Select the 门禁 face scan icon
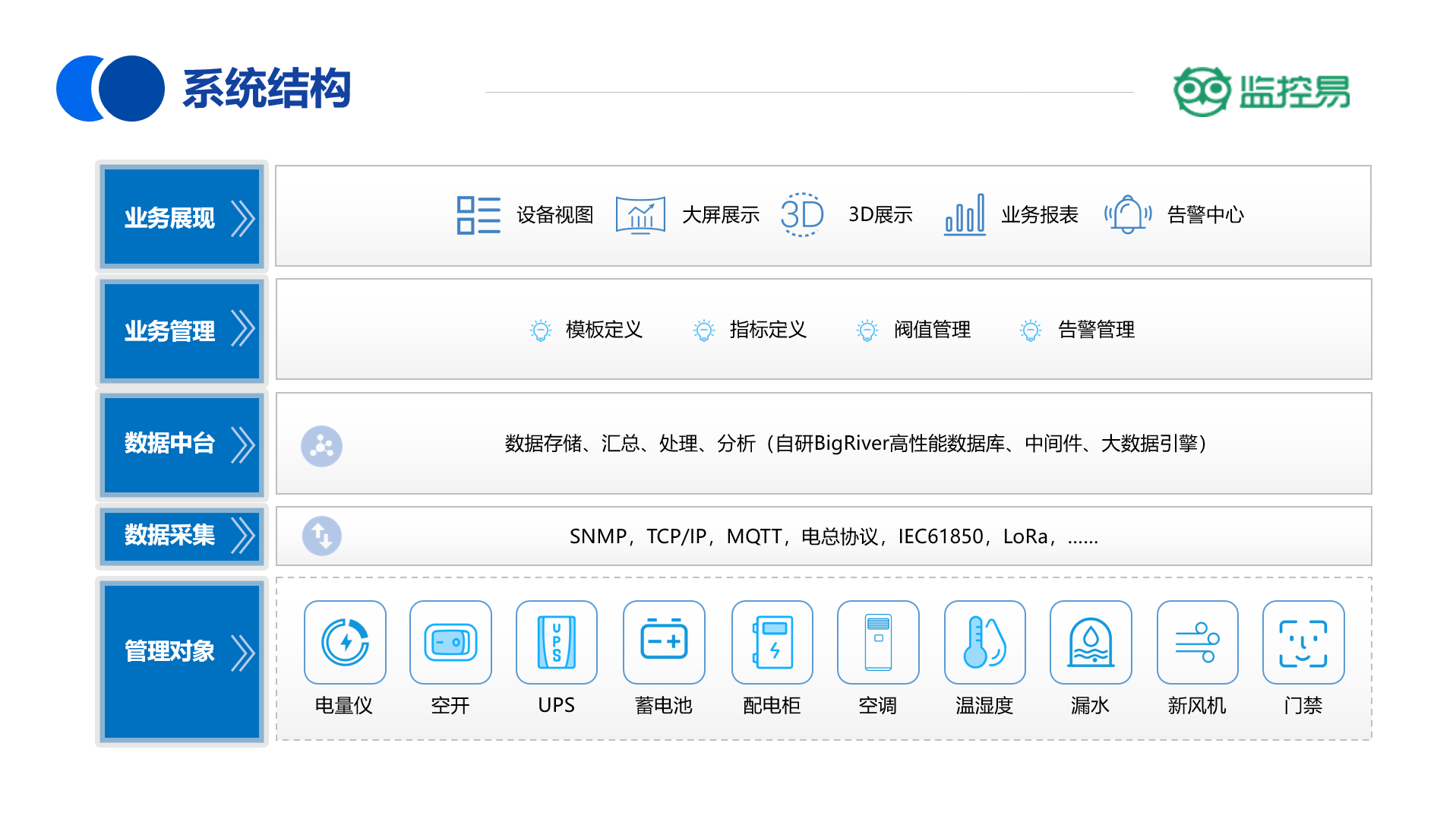1456x819 pixels. [1303, 643]
